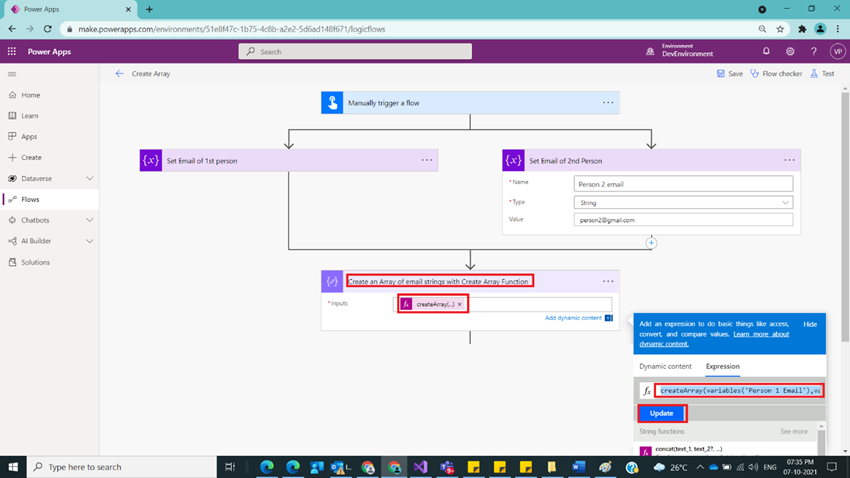Expand the Chatbots section chevron
The height and width of the screenshot is (478, 850).
pyautogui.click(x=89, y=220)
